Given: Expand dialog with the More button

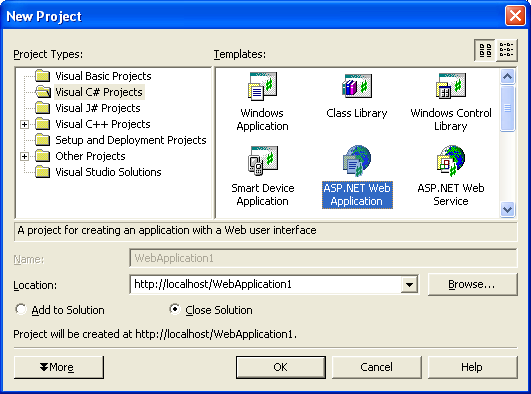Looking at the screenshot, I should (59, 367).
